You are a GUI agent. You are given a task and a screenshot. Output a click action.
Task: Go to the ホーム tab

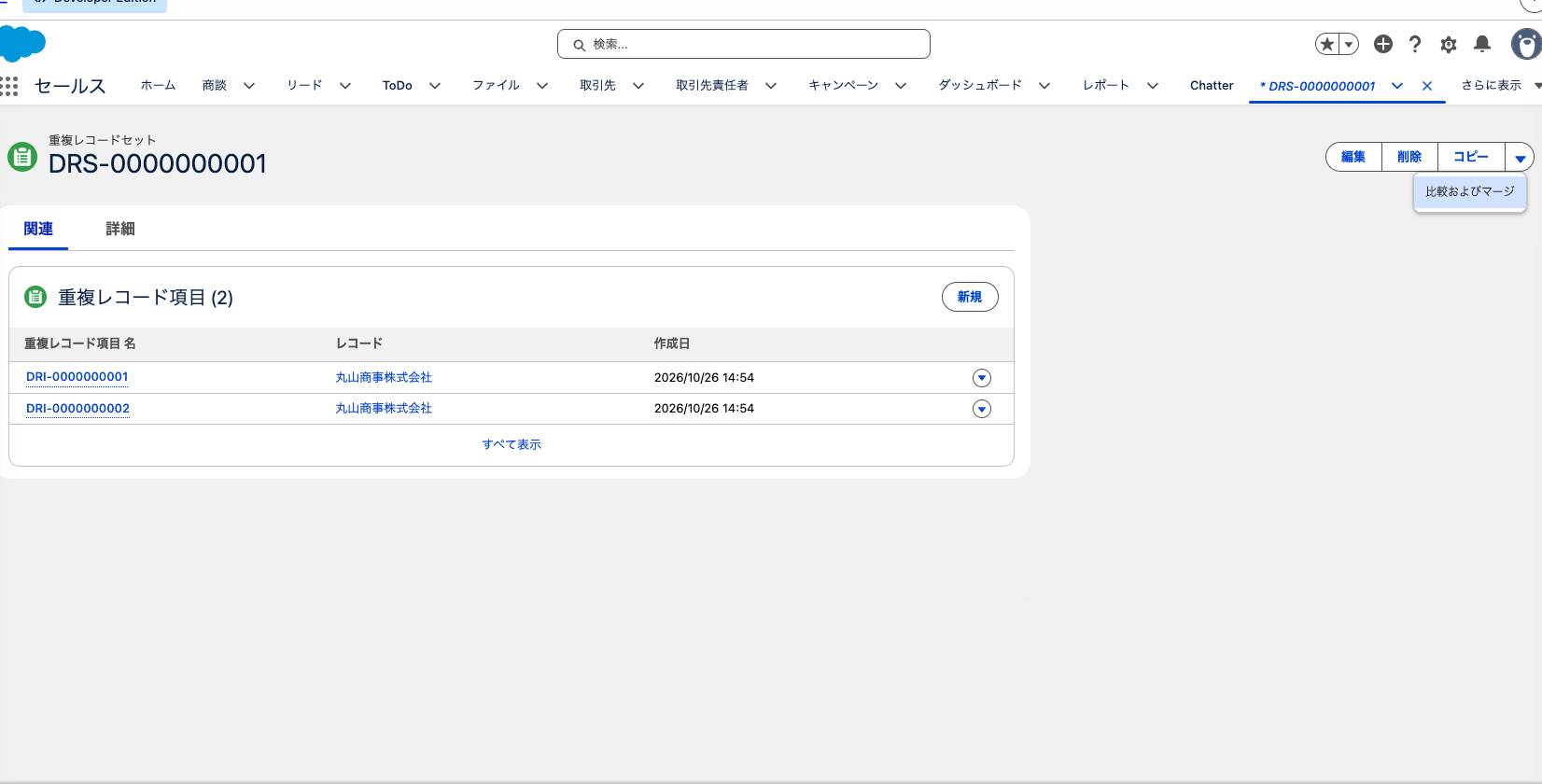click(158, 85)
